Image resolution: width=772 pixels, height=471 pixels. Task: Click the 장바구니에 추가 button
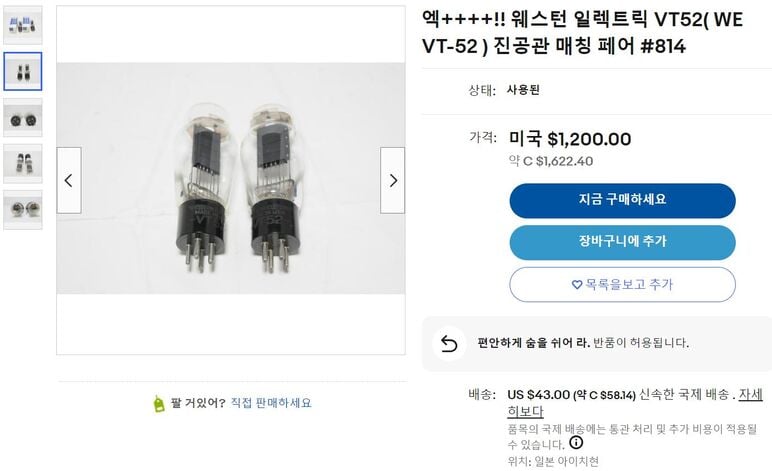point(622,242)
